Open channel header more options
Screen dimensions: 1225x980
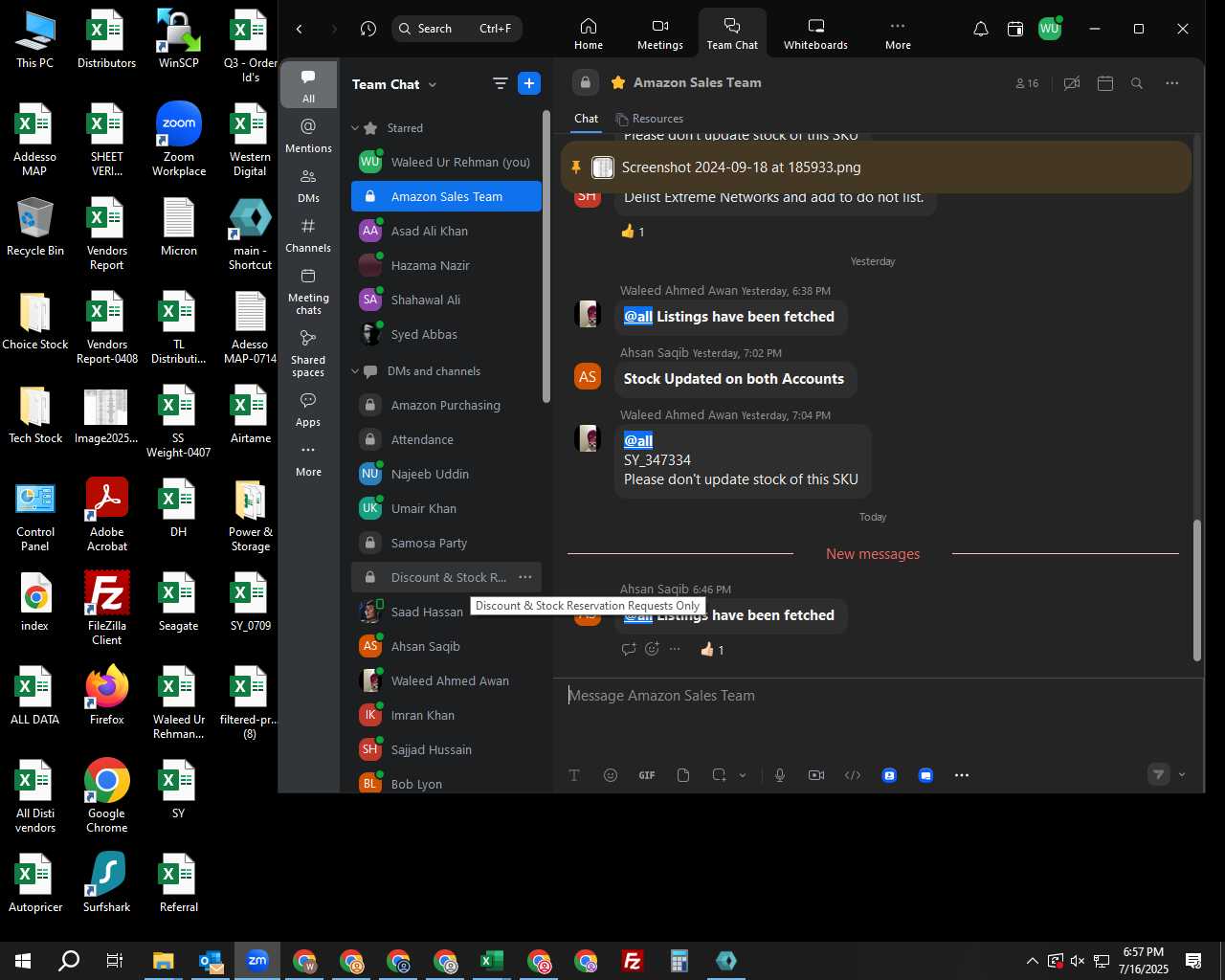(1171, 83)
